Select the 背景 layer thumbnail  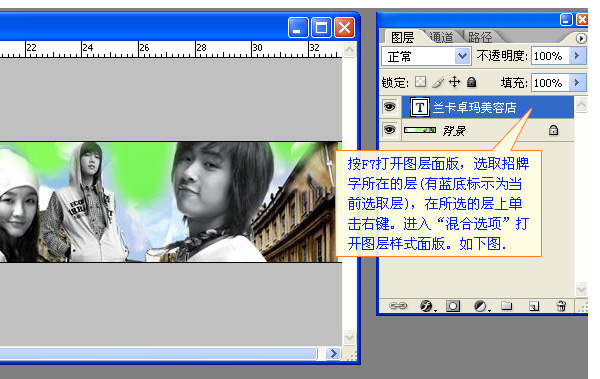pos(420,130)
